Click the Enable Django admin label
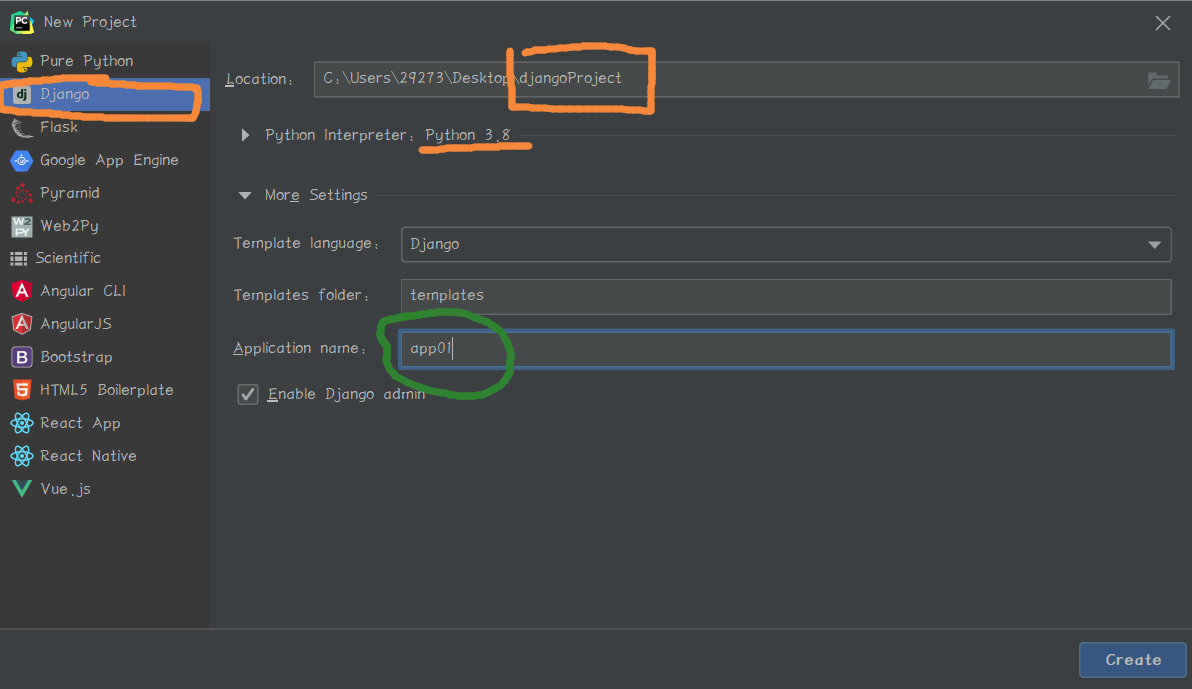1192x689 pixels. [346, 394]
